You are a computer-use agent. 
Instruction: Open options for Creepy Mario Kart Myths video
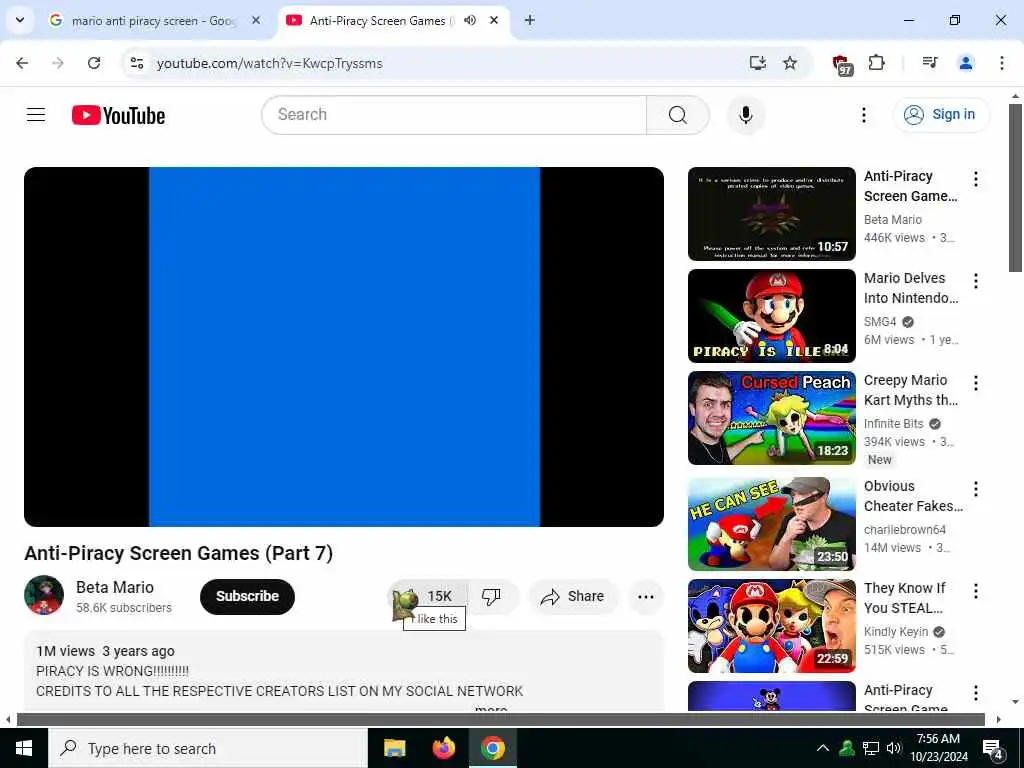976,383
